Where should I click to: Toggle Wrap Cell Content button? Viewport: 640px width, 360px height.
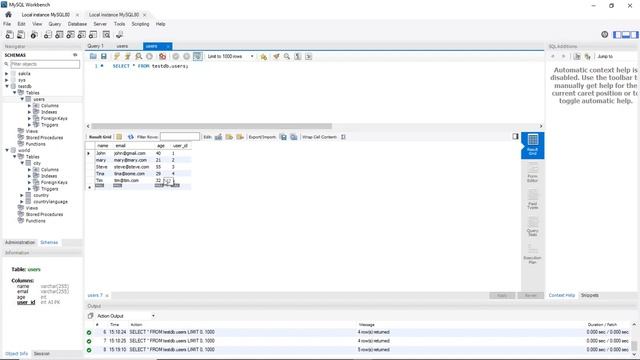click(x=343, y=137)
